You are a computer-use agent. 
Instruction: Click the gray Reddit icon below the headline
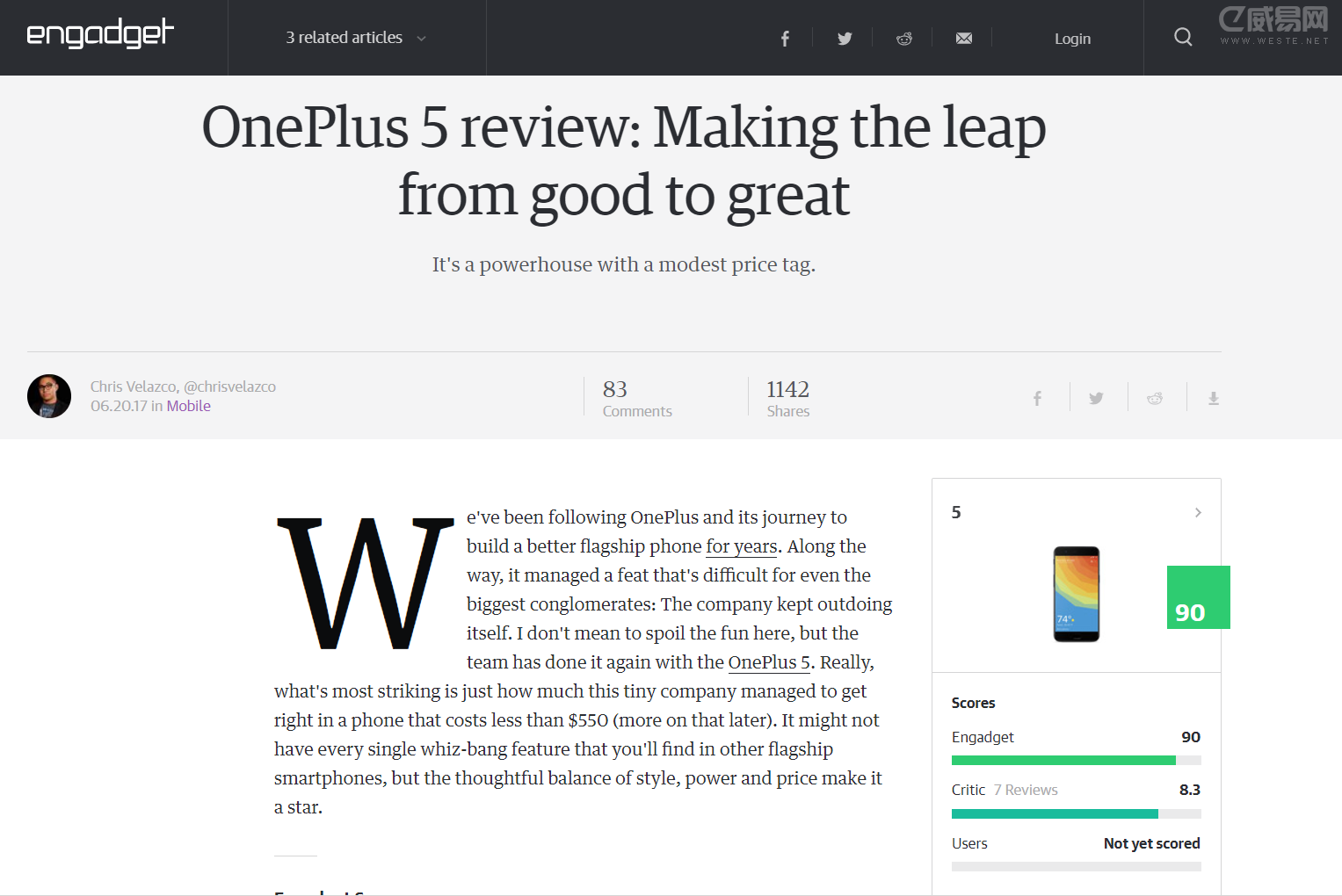tap(1155, 399)
